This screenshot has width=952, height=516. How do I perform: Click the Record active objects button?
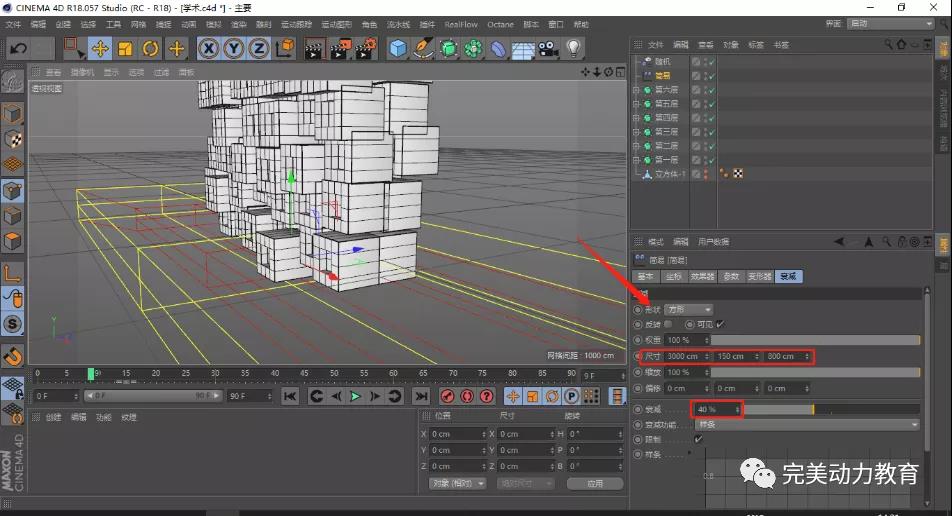449,397
